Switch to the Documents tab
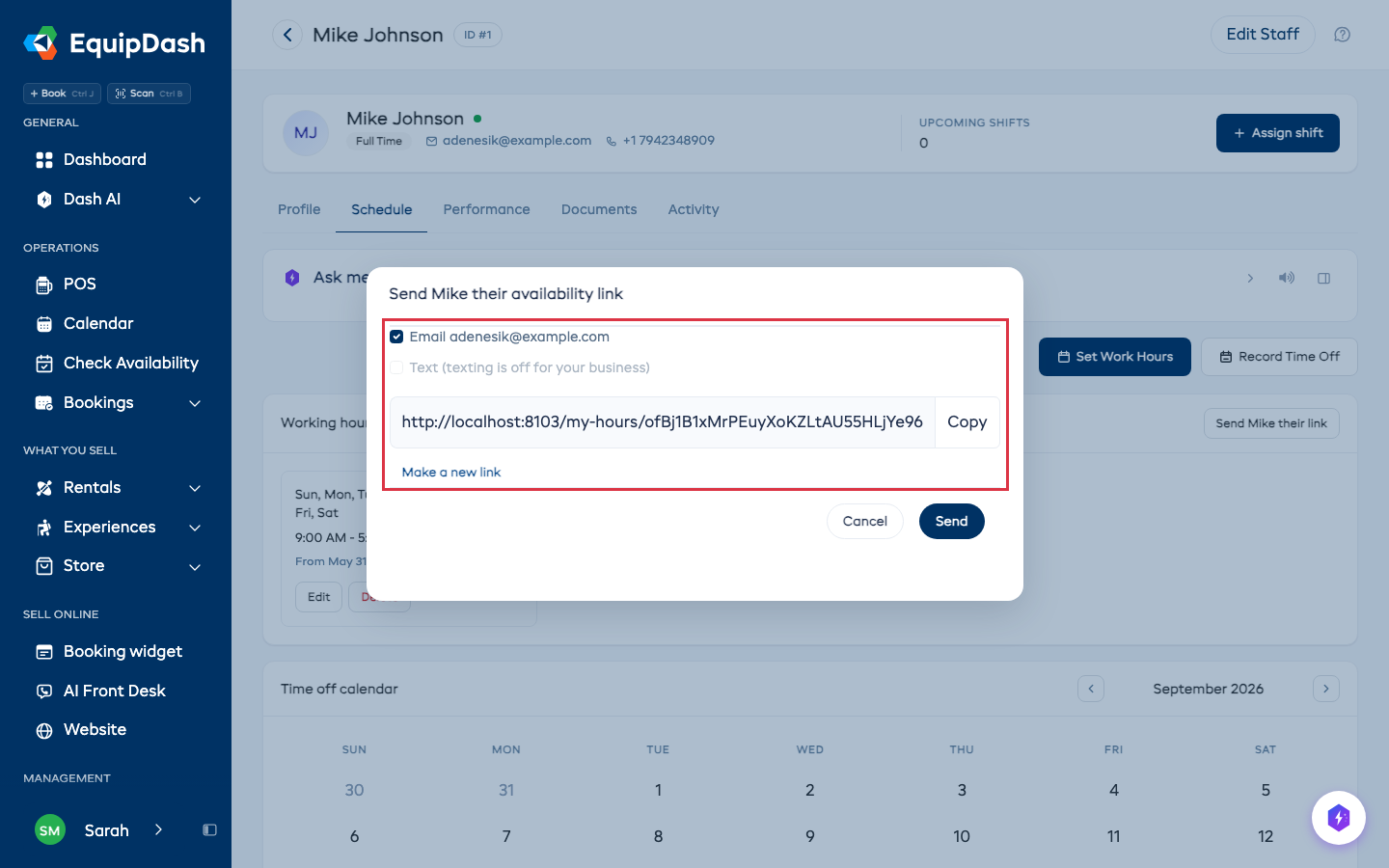Screen dimensions: 1389x868 click(599, 209)
